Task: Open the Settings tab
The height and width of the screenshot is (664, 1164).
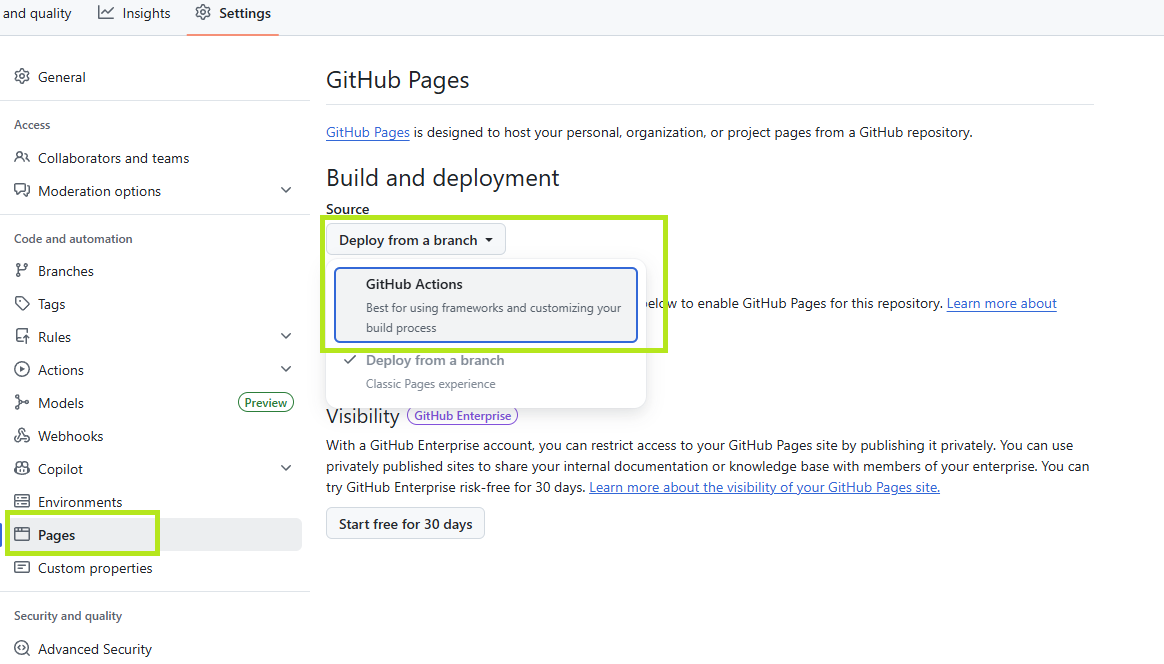Action: pyautogui.click(x=233, y=13)
